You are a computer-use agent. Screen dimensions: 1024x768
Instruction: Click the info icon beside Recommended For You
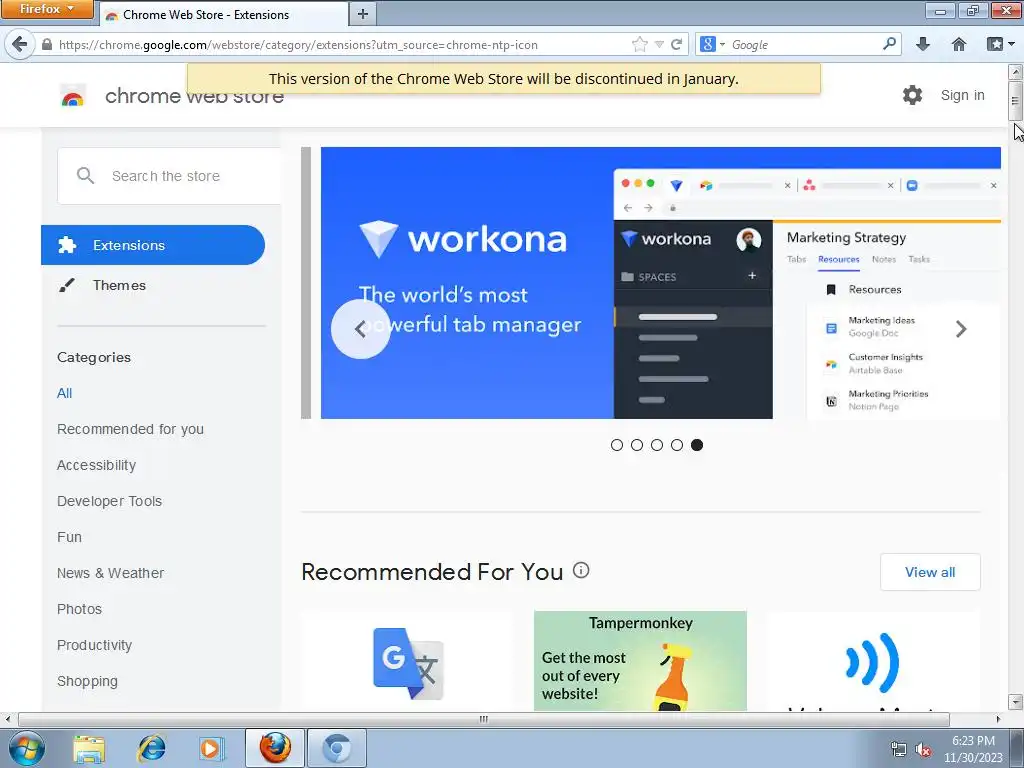tap(581, 570)
